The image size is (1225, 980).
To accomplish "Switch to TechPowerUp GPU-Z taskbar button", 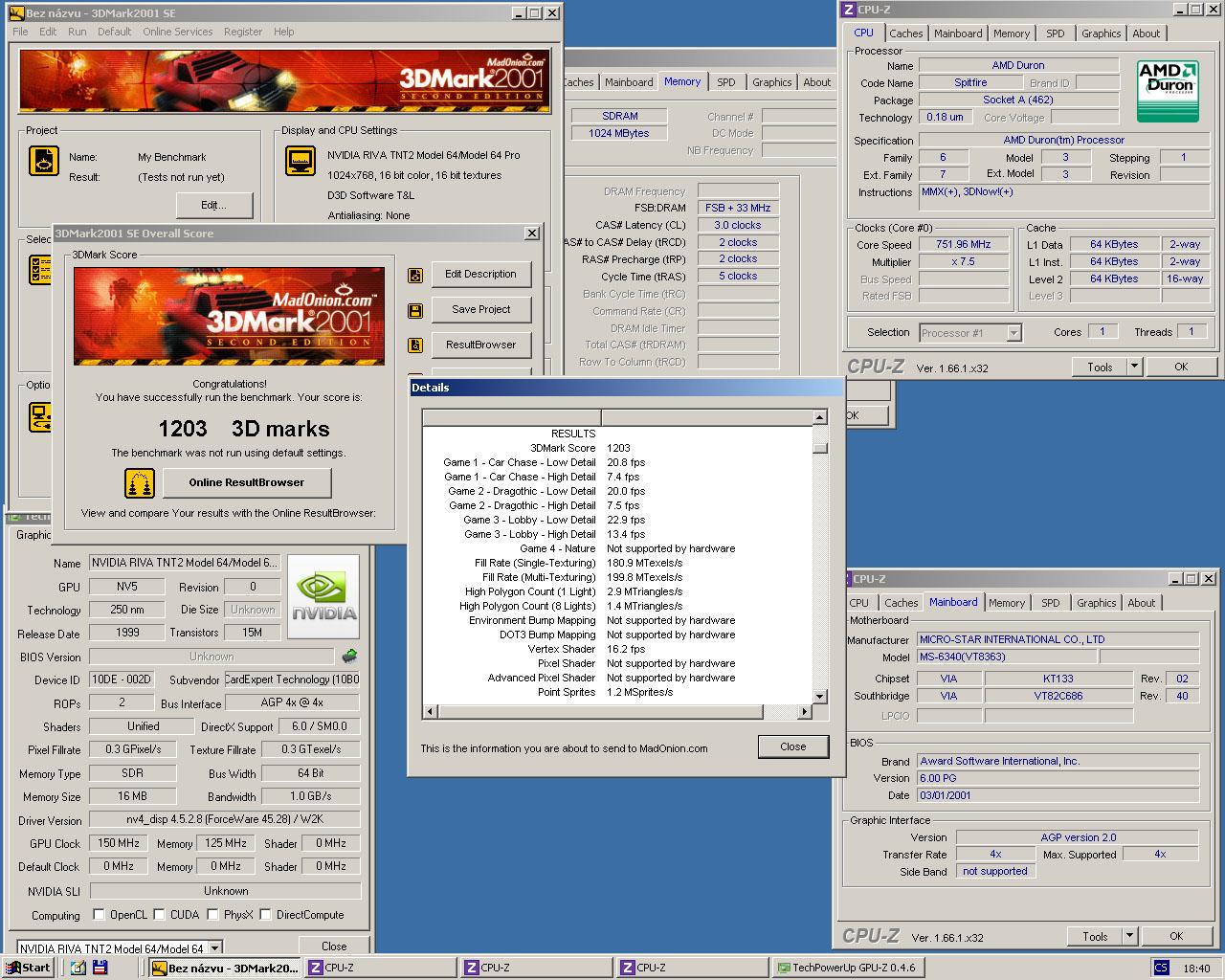I will point(848,968).
